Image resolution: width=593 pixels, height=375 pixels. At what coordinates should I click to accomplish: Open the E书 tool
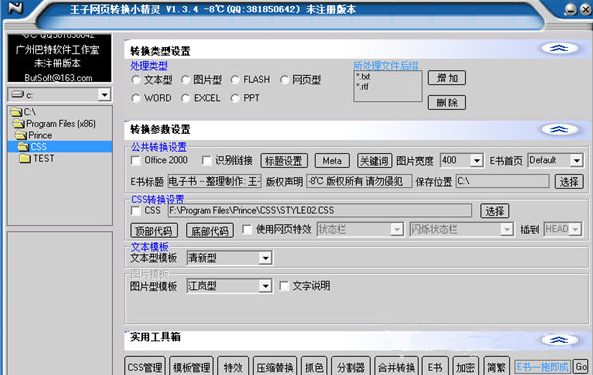(x=435, y=367)
